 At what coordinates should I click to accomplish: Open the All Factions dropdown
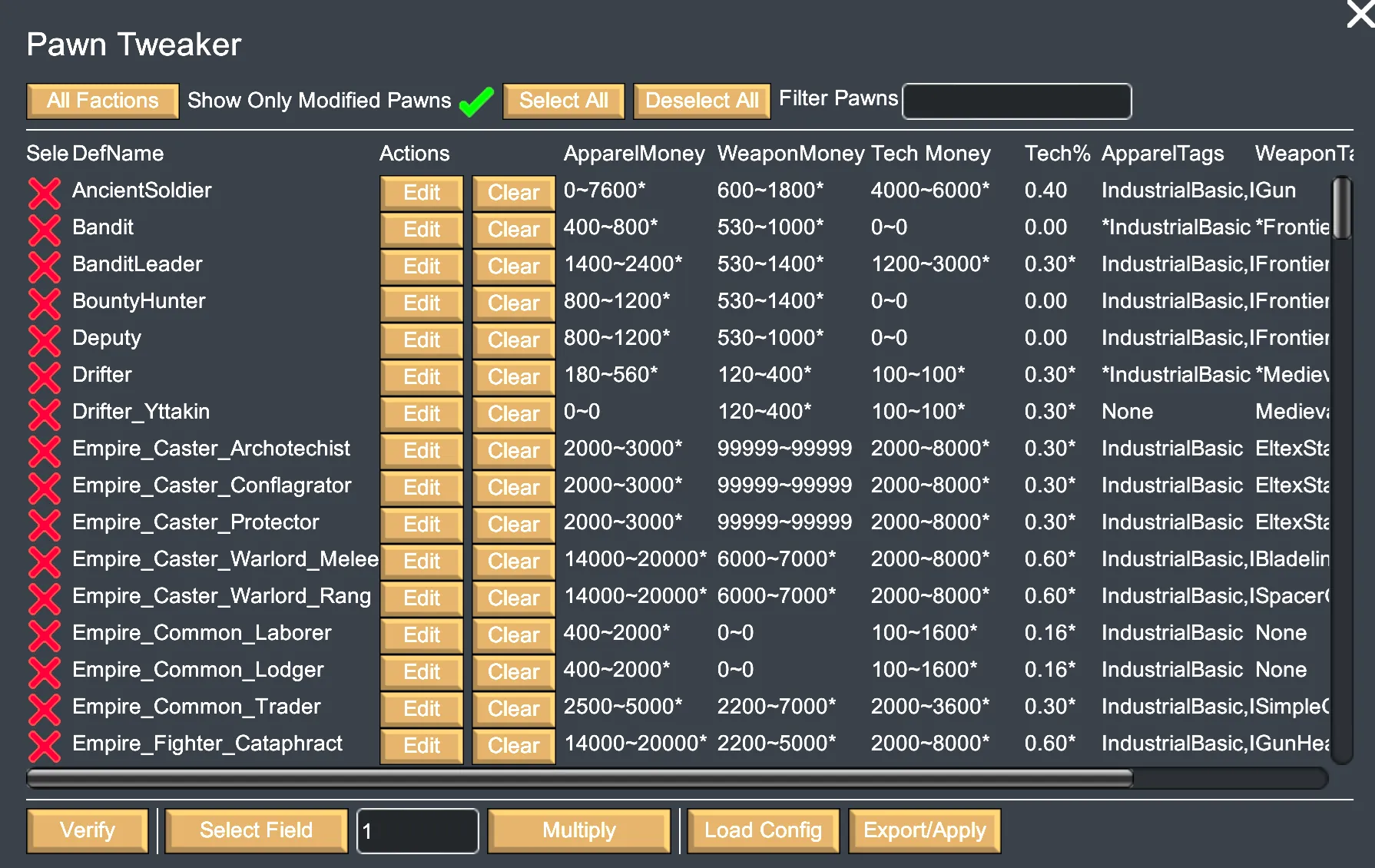pos(103,101)
